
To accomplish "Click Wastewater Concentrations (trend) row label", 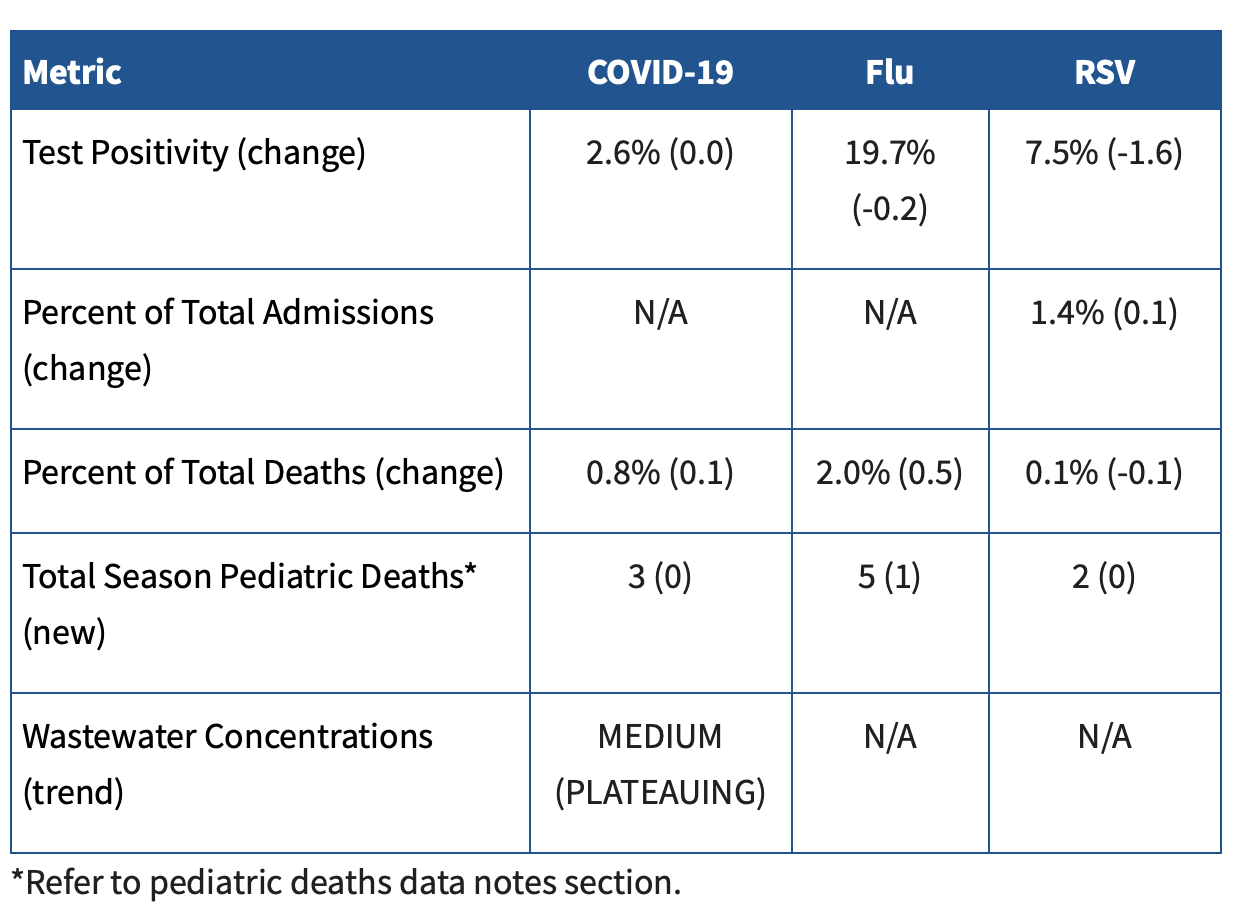I will pos(228,764).
